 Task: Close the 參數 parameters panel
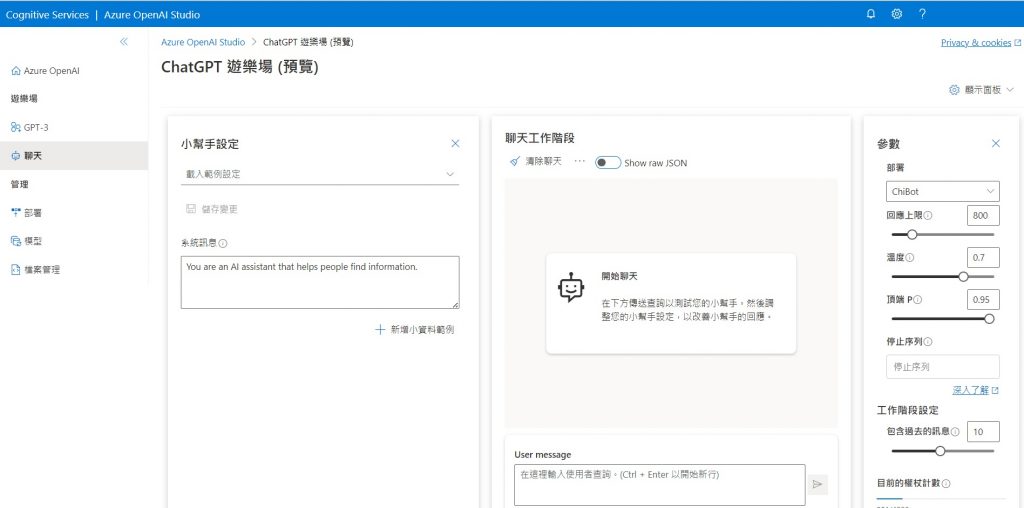click(995, 144)
